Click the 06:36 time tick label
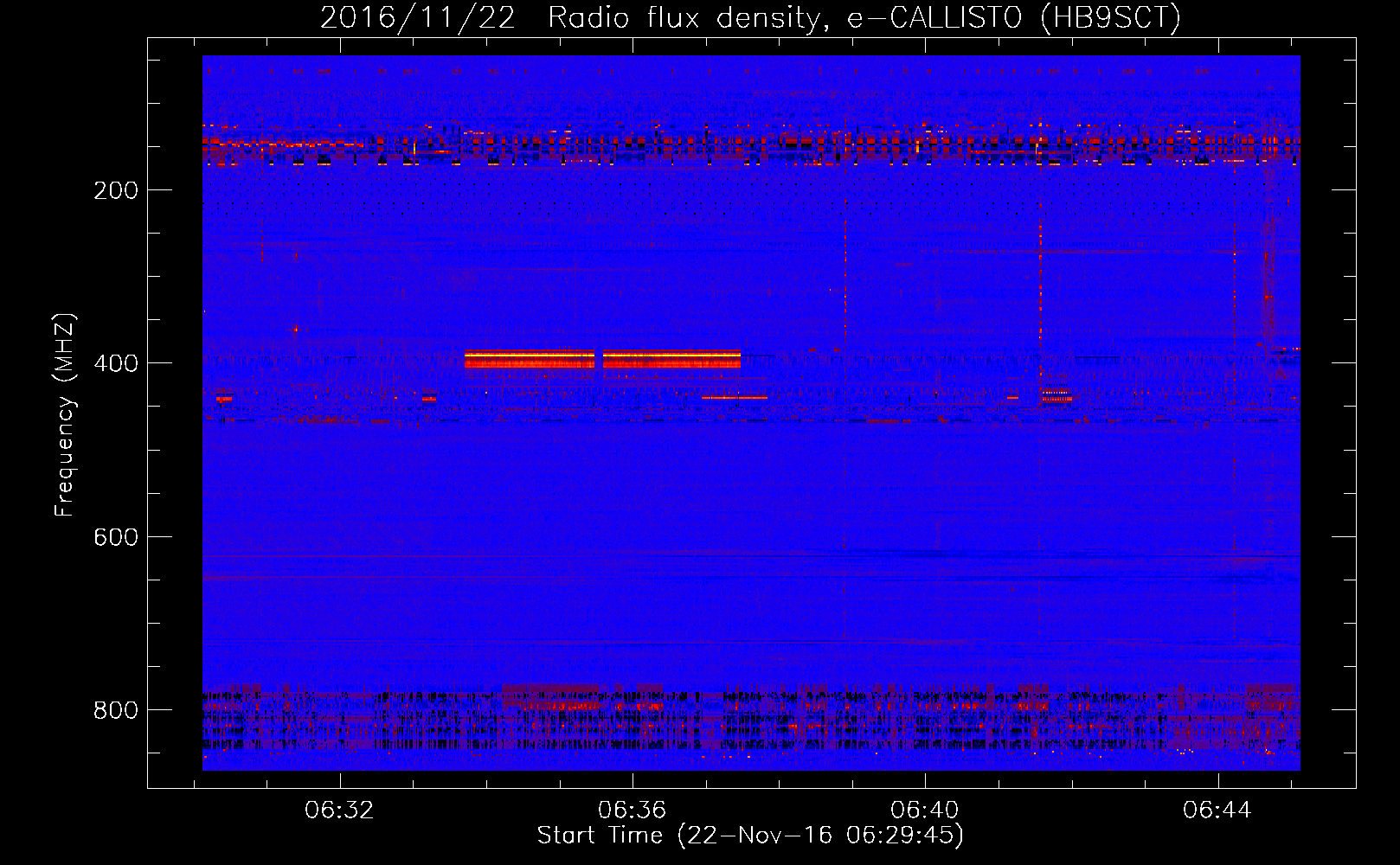 click(x=633, y=810)
